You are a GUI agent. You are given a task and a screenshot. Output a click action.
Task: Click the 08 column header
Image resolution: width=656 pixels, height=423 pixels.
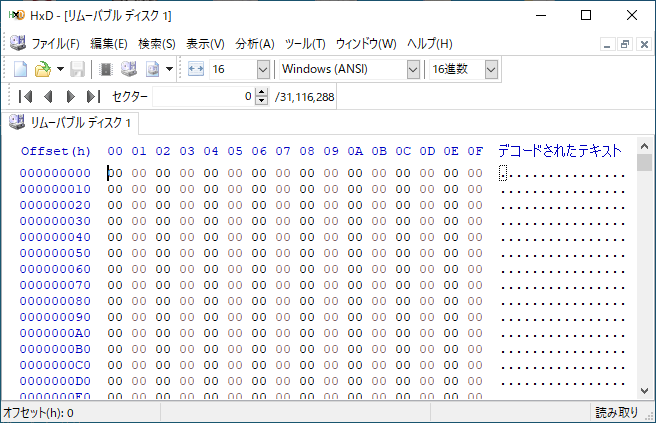click(307, 151)
